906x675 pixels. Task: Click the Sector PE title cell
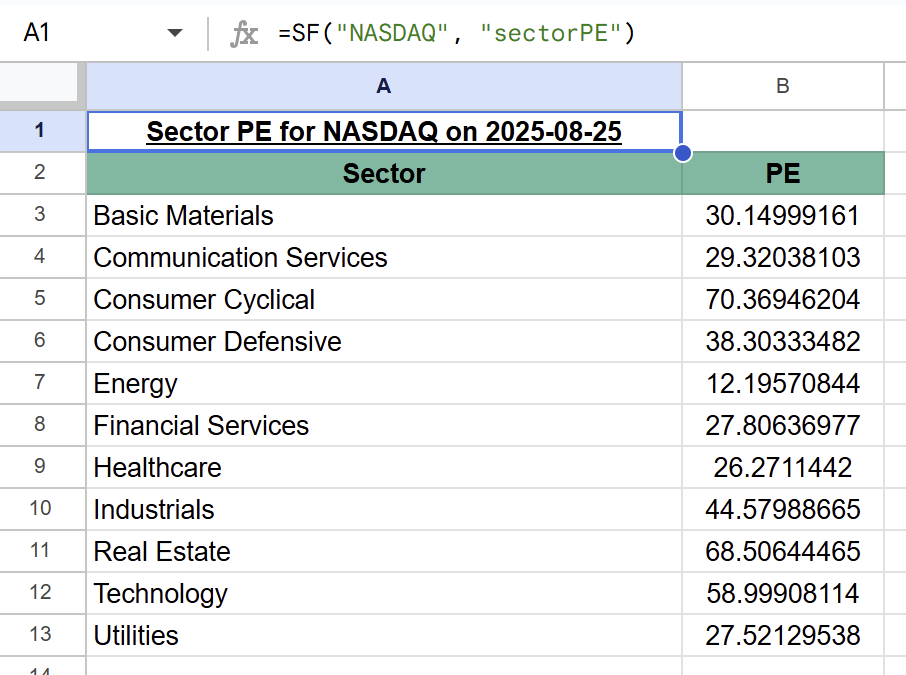tap(383, 131)
